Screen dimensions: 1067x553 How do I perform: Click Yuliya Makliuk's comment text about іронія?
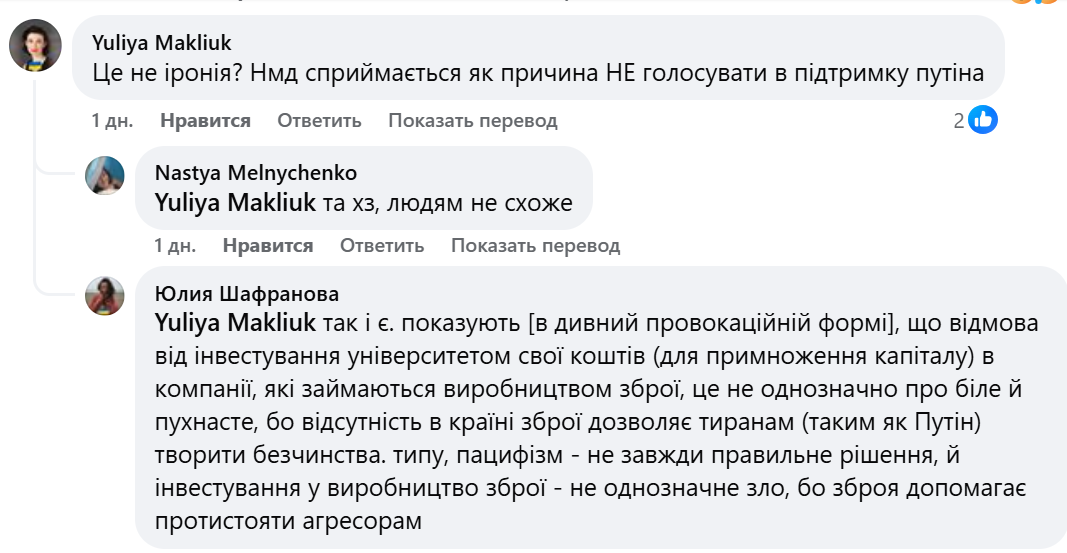coord(538,72)
